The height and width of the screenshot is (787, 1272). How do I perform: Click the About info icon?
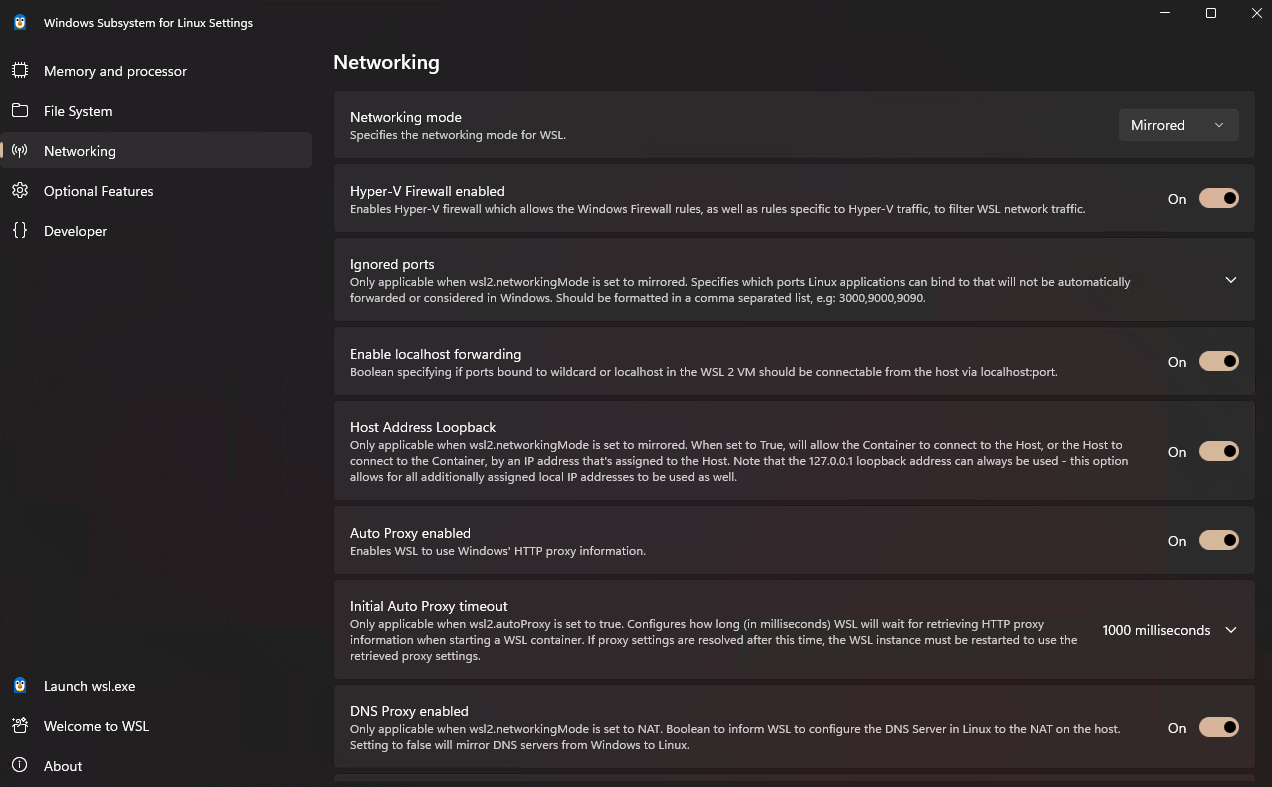pos(20,766)
